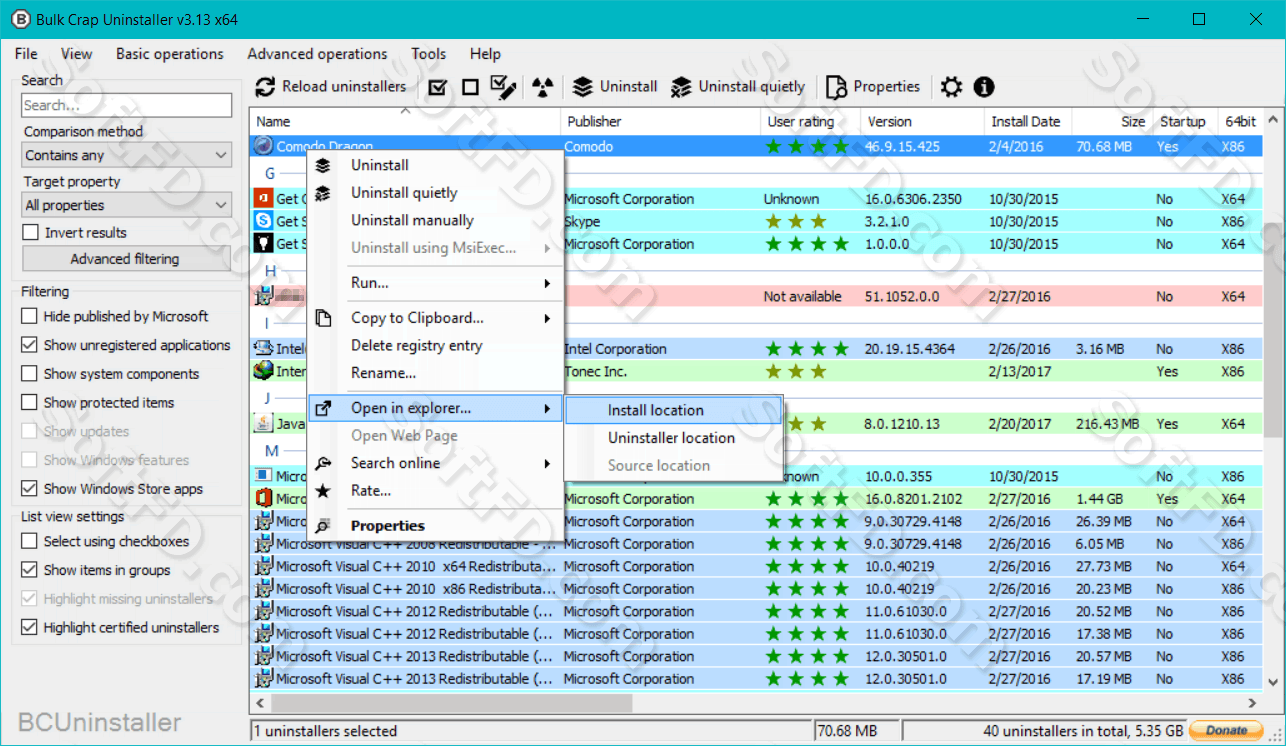Screen dimensions: 1286x746
Task: Click the Uninstall layers icon in toolbar
Action: pos(583,87)
